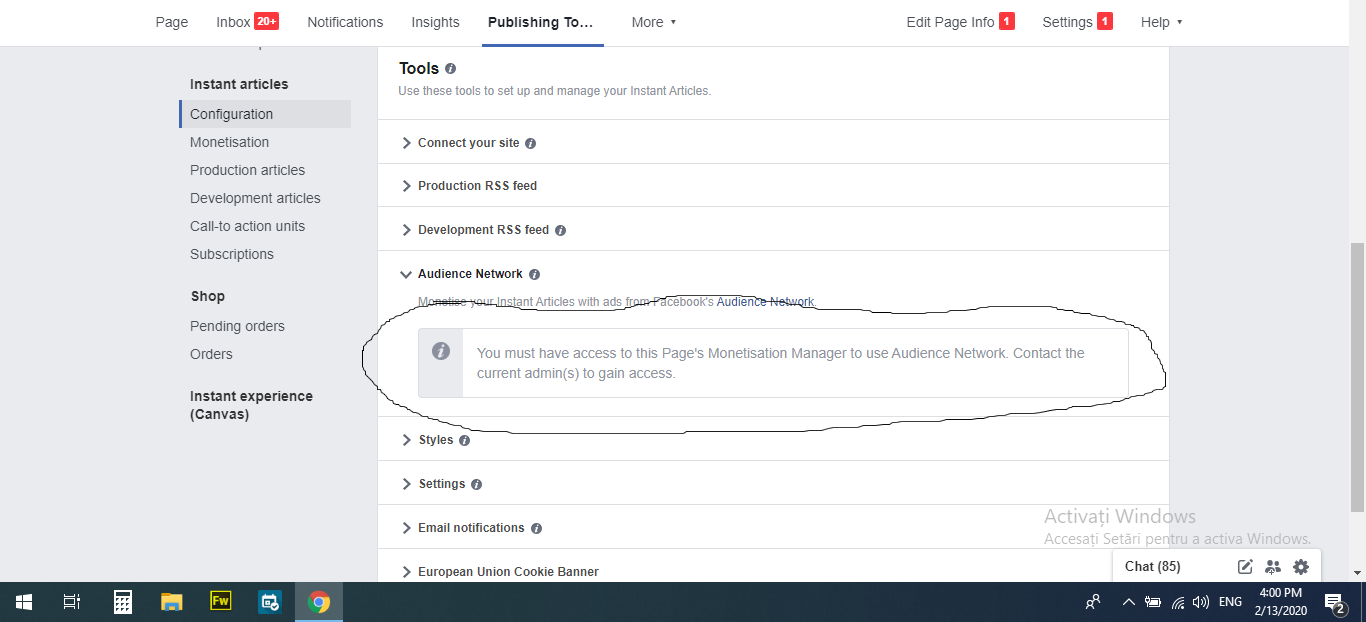The image size is (1366, 622).
Task: Open Development articles in sidebar
Action: point(255,198)
